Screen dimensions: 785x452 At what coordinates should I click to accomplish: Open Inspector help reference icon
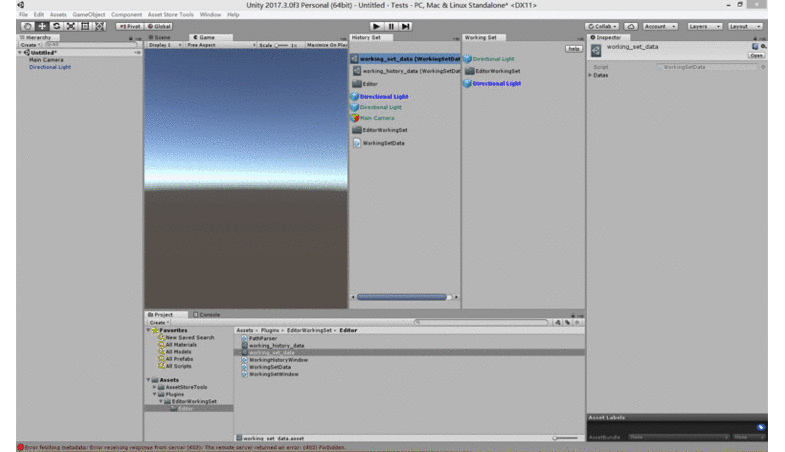(x=755, y=46)
